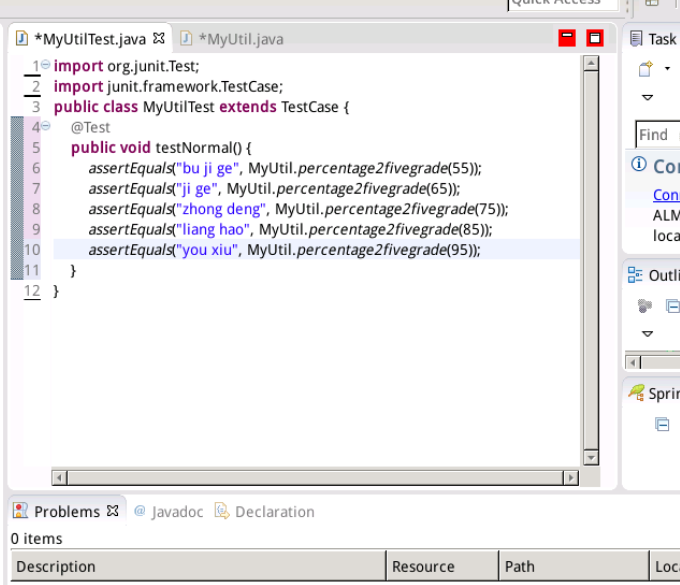This screenshot has height=585, width=680.
Task: Click the Spring Explorer collapse all icon
Action: click(662, 424)
